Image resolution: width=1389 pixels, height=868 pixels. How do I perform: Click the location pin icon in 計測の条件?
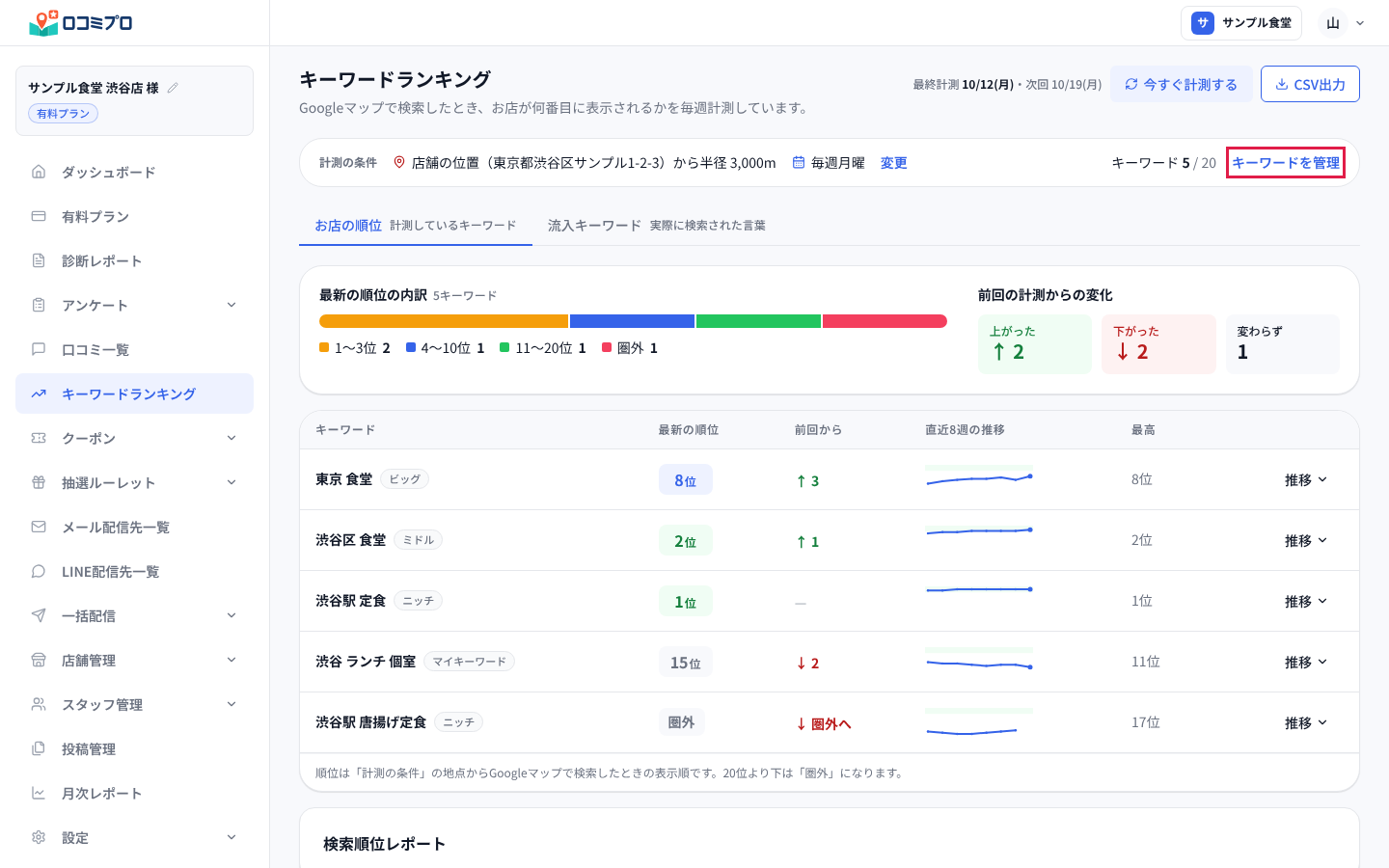pyautogui.click(x=399, y=163)
